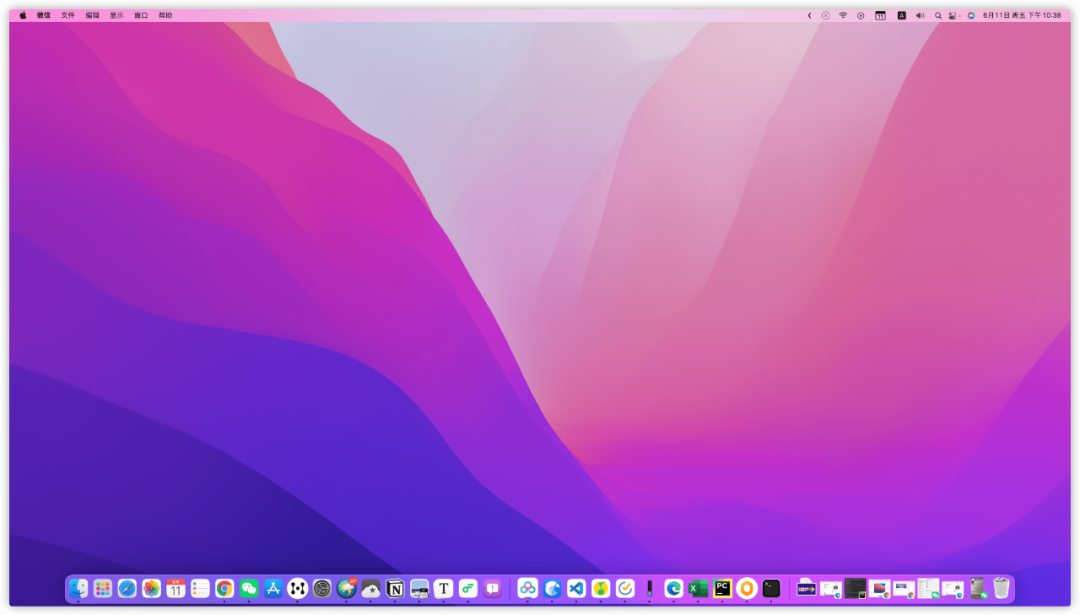
Task: Launch Safari from the dock
Action: (x=127, y=588)
